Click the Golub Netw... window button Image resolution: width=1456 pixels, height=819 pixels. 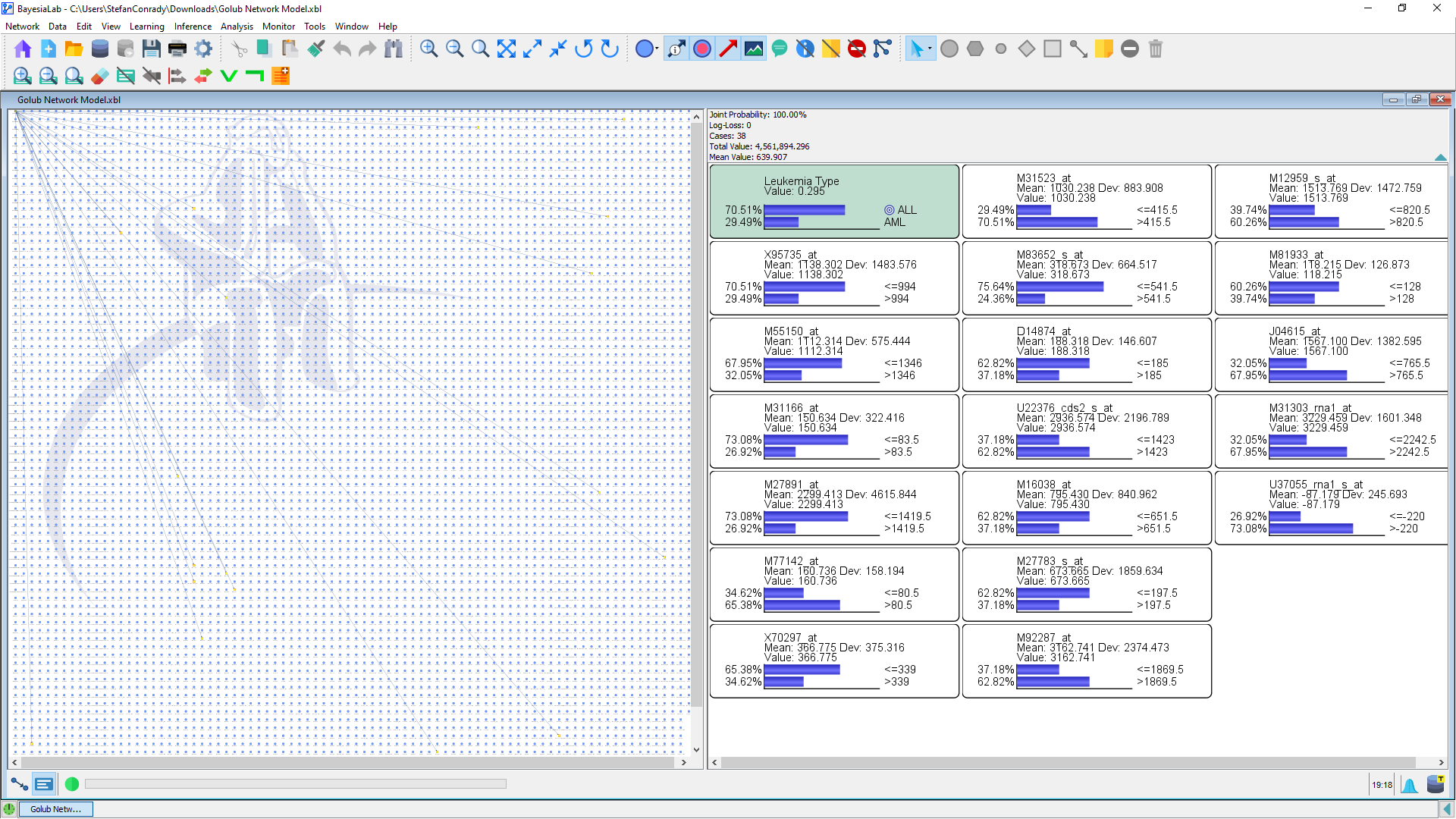click(55, 809)
